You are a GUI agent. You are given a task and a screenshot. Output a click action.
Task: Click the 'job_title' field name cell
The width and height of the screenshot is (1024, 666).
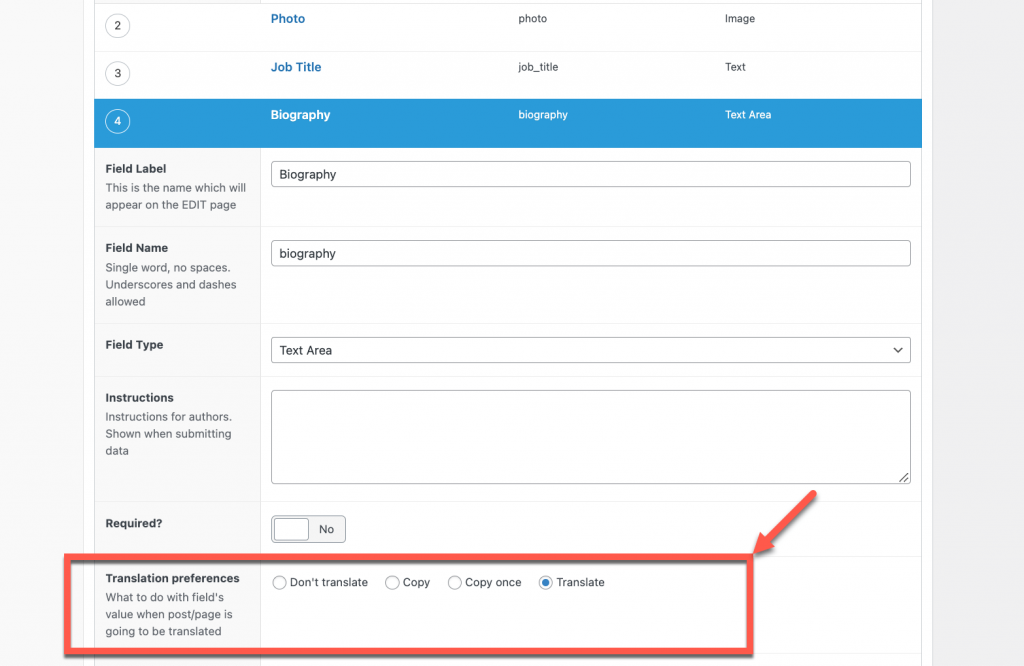click(538, 67)
